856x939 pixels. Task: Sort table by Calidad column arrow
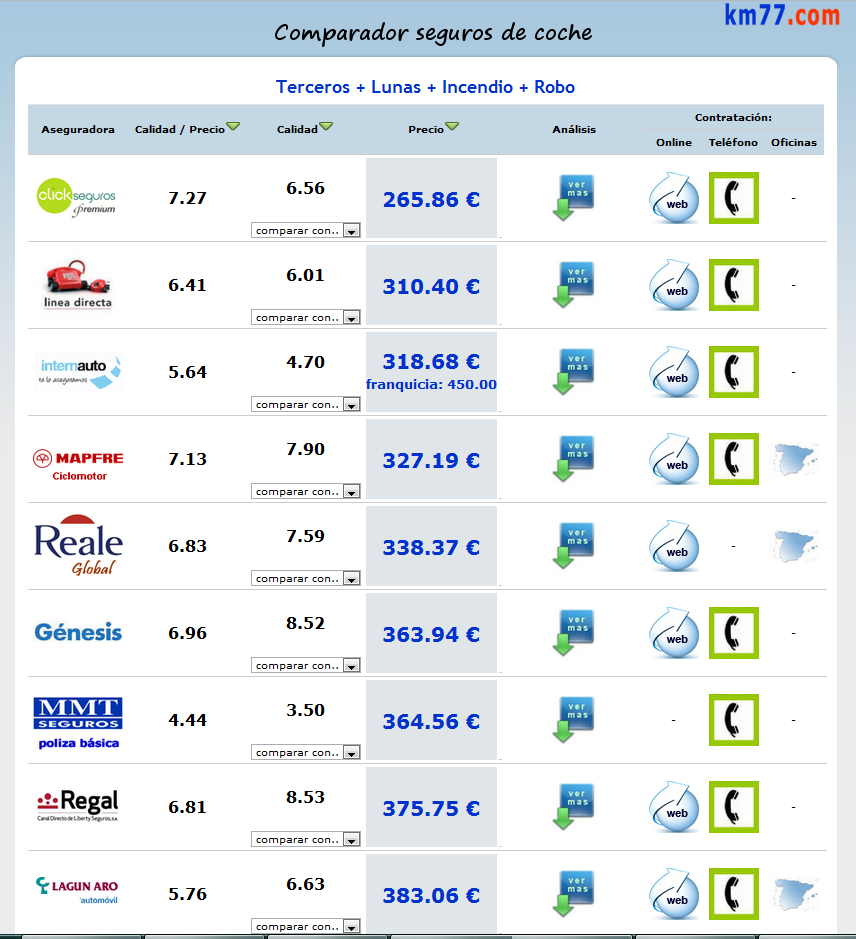326,127
